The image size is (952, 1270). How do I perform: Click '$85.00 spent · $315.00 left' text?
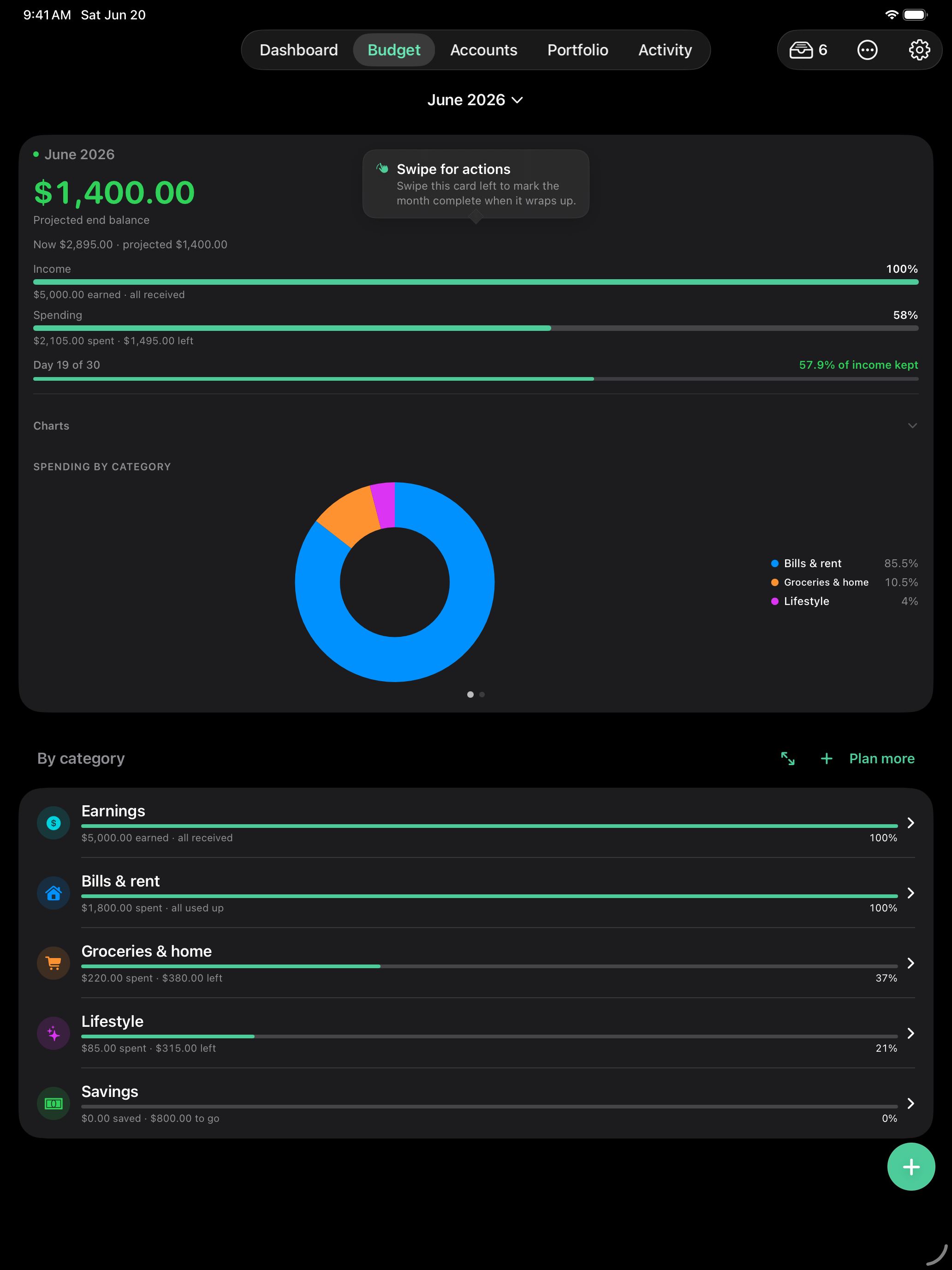point(149,1048)
